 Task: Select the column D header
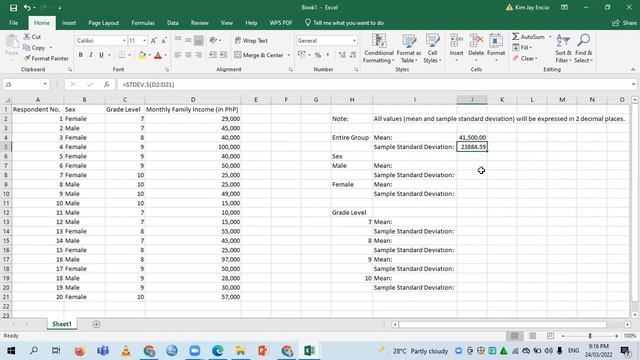pyautogui.click(x=193, y=100)
